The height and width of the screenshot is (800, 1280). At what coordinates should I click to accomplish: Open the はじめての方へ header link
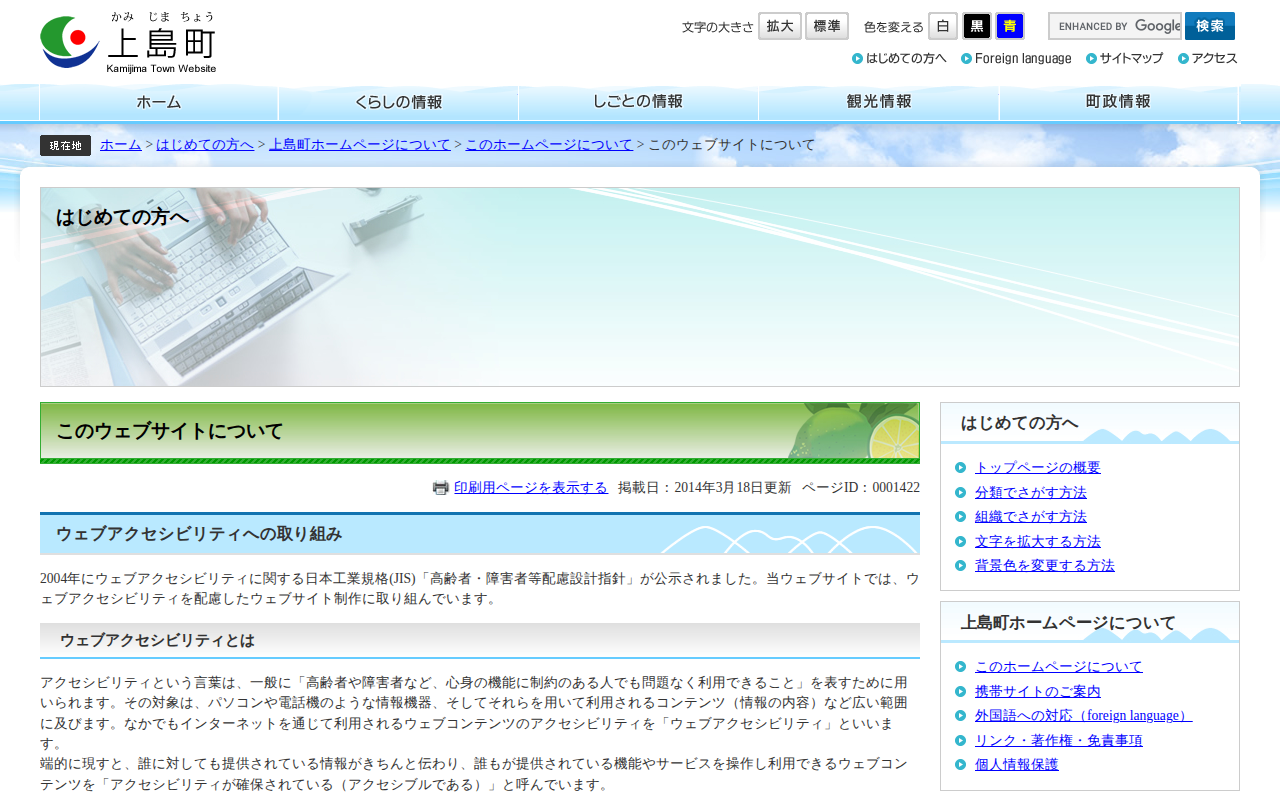coord(899,58)
